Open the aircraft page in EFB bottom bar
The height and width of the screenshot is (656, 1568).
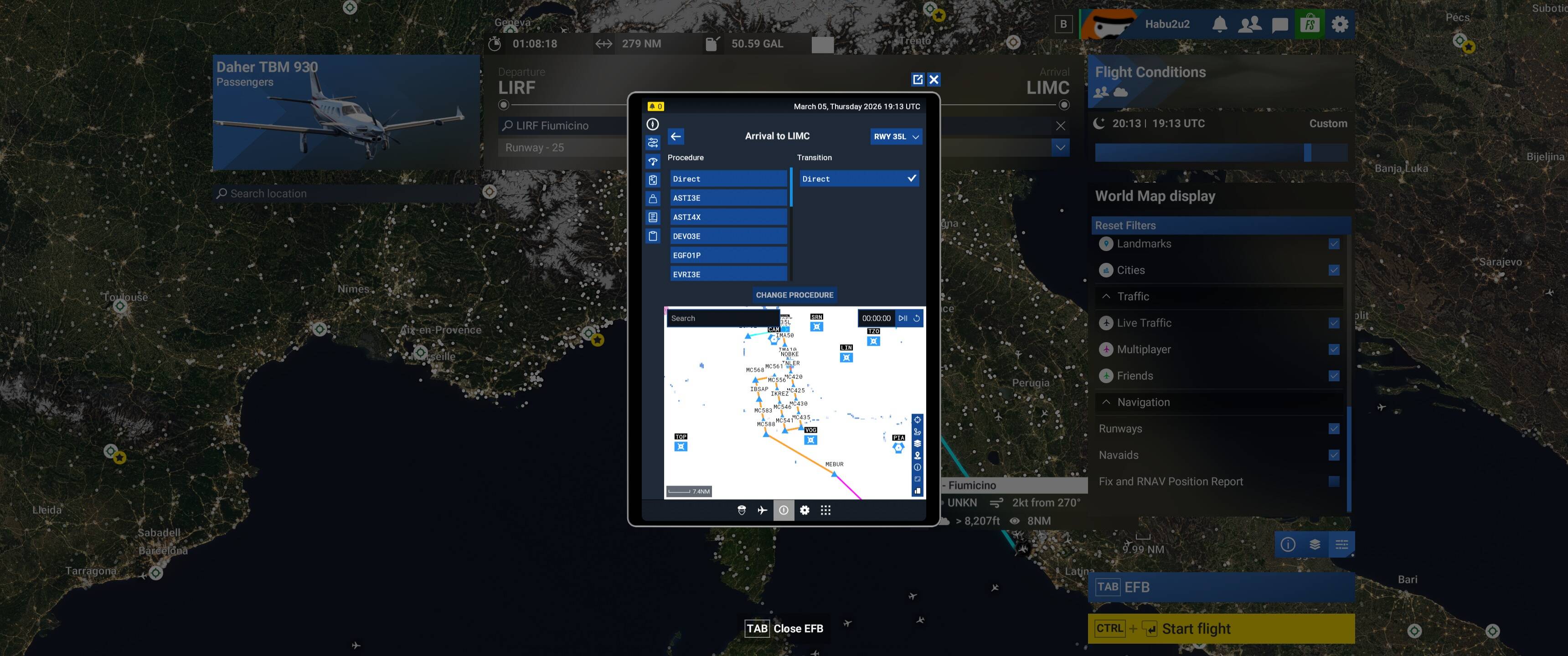click(x=762, y=510)
